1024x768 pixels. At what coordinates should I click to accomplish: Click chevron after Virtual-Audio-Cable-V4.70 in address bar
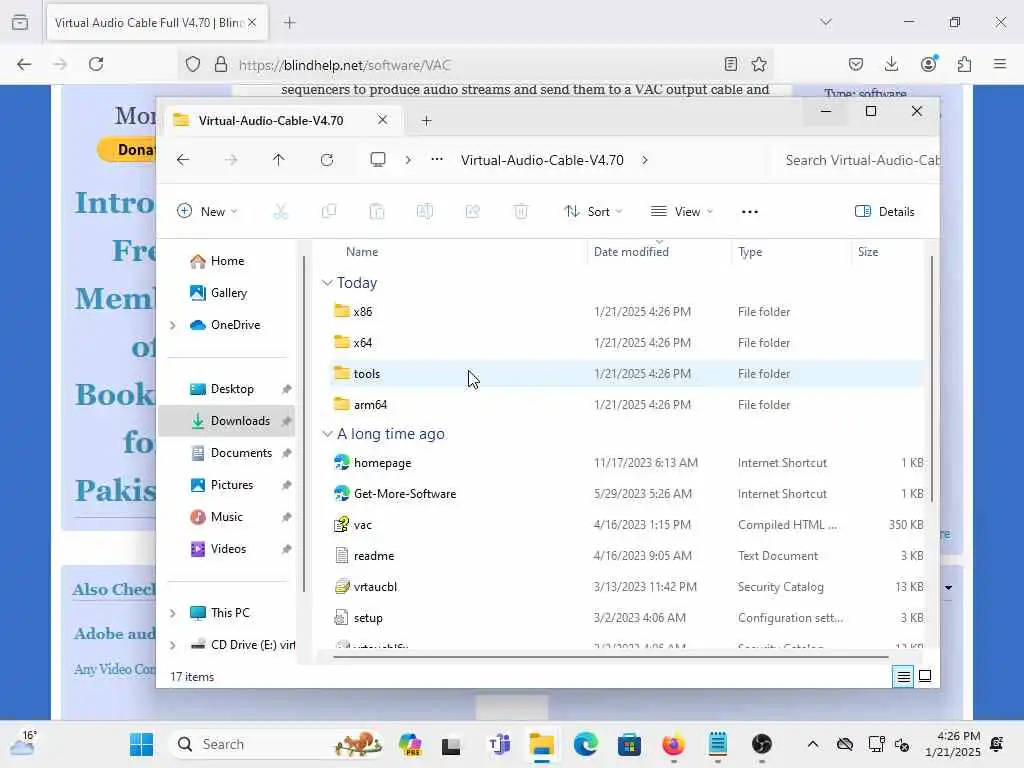click(x=645, y=160)
